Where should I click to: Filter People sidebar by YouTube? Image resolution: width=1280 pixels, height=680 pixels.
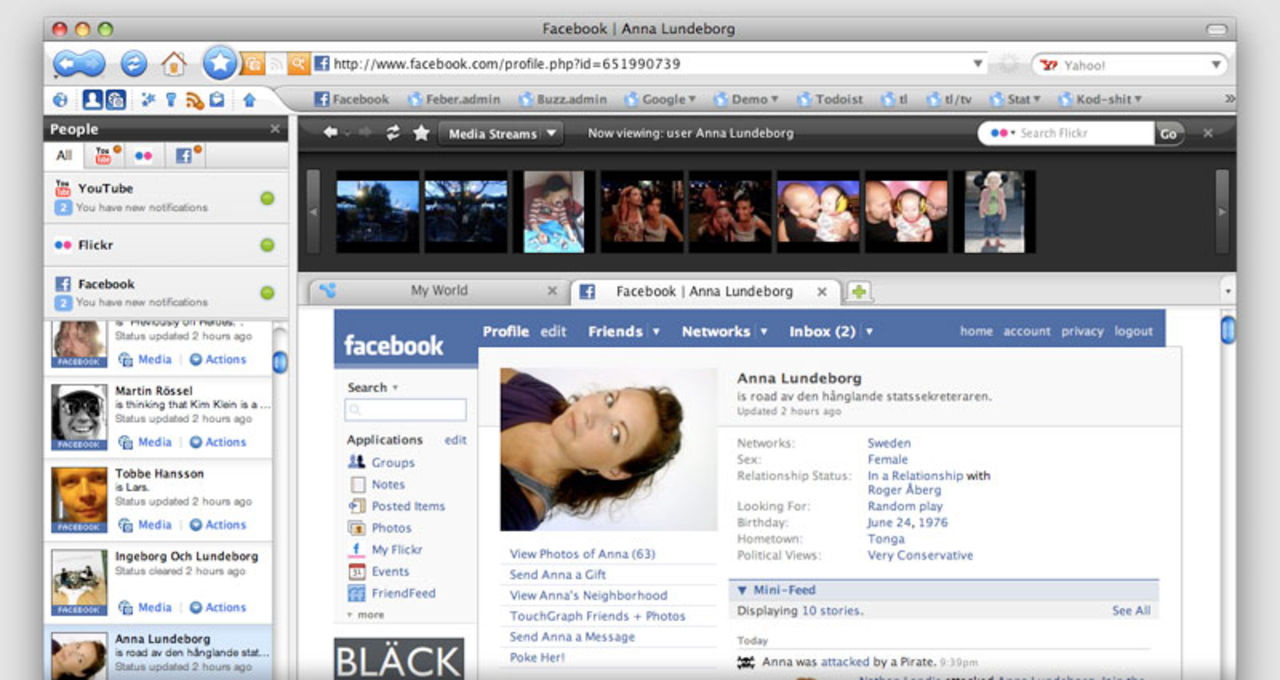(x=103, y=155)
